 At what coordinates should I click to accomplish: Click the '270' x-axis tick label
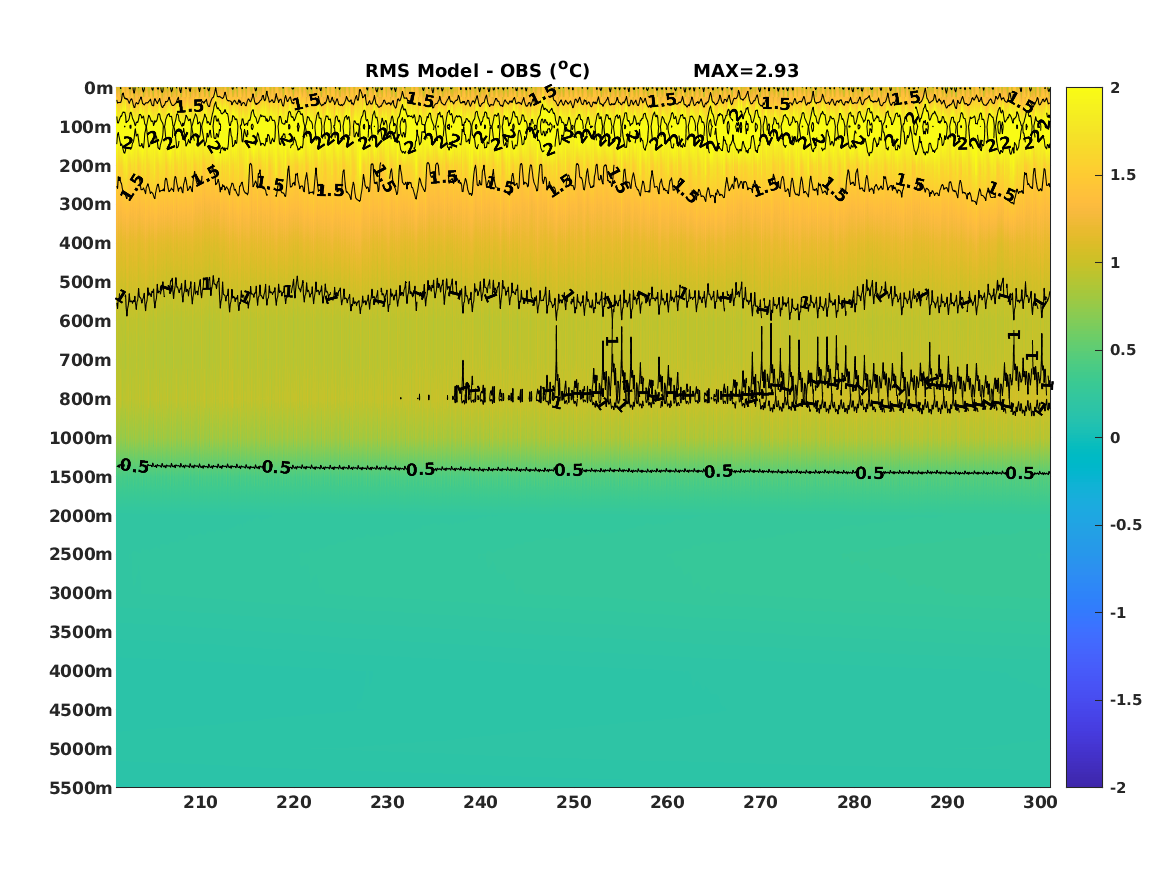pos(761,802)
